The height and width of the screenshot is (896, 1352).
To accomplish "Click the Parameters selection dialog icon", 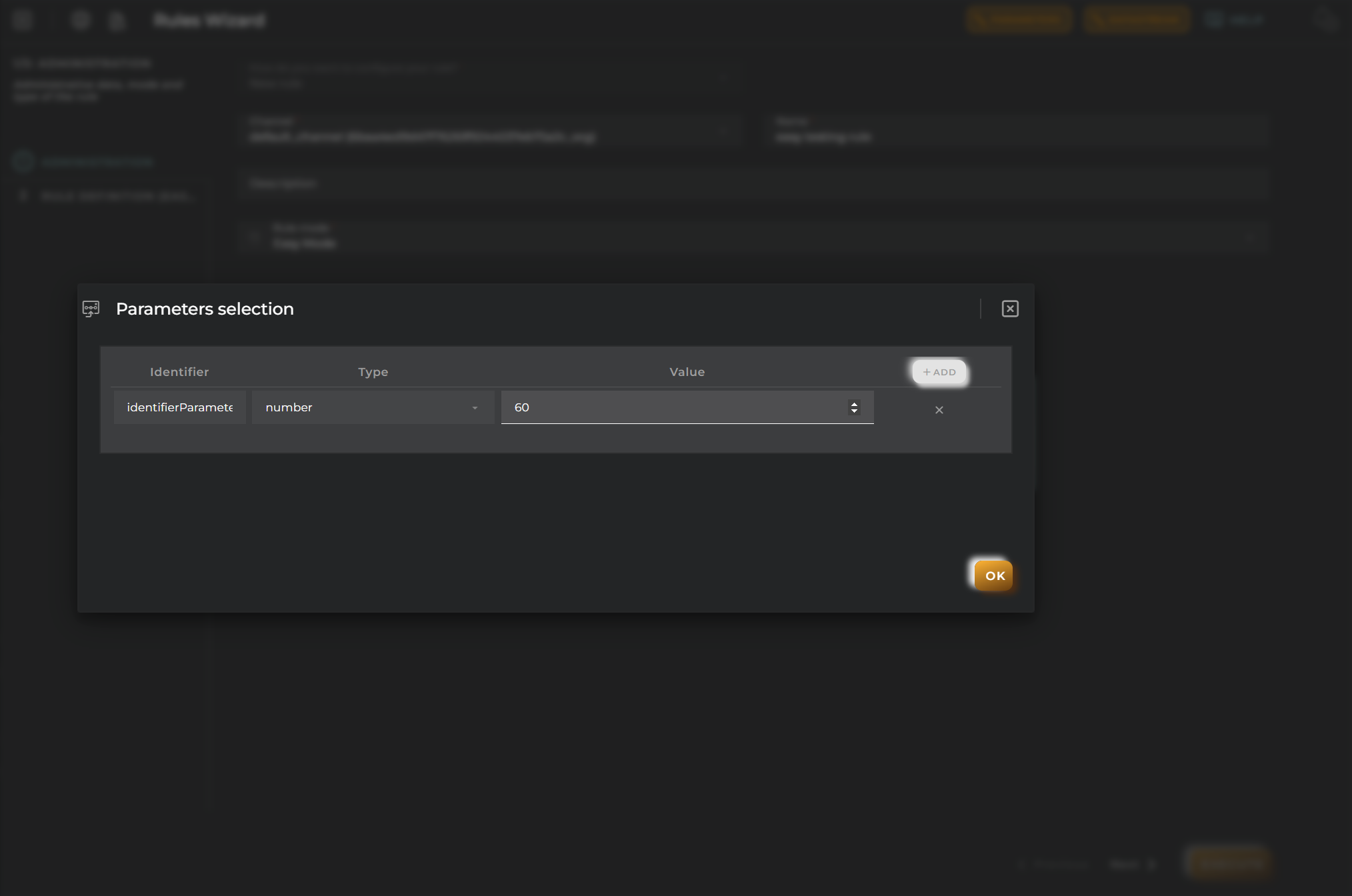I will pyautogui.click(x=91, y=309).
